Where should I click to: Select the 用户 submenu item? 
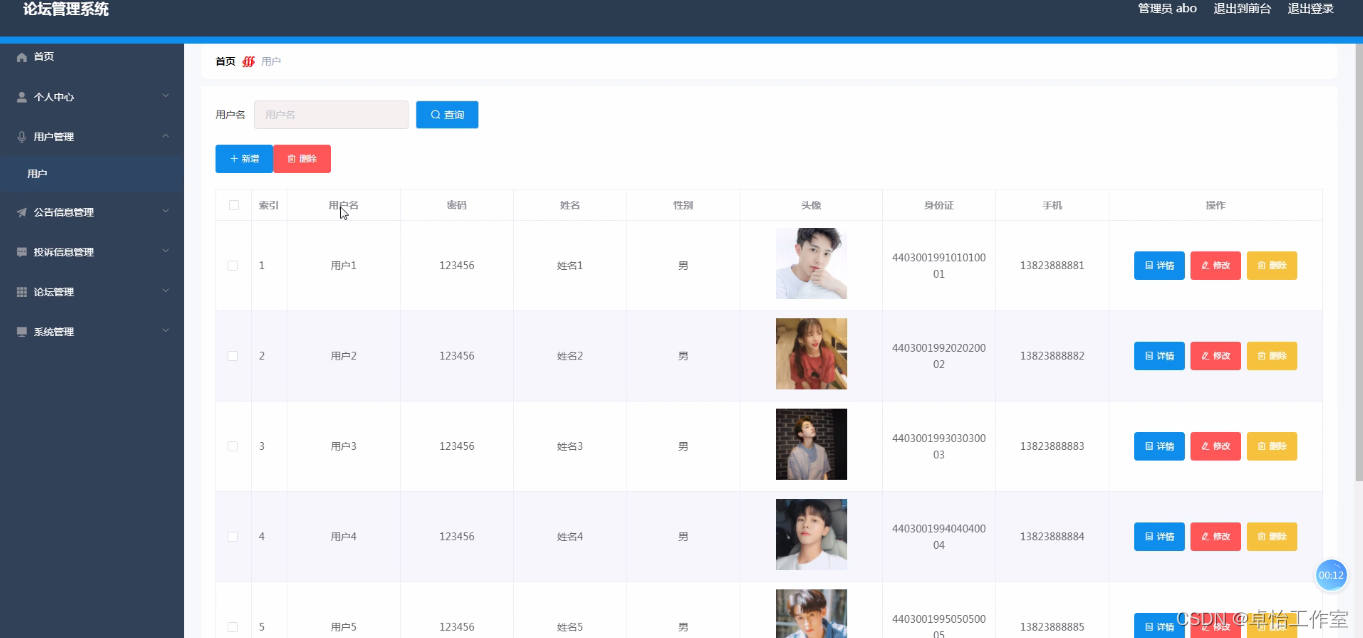92,174
